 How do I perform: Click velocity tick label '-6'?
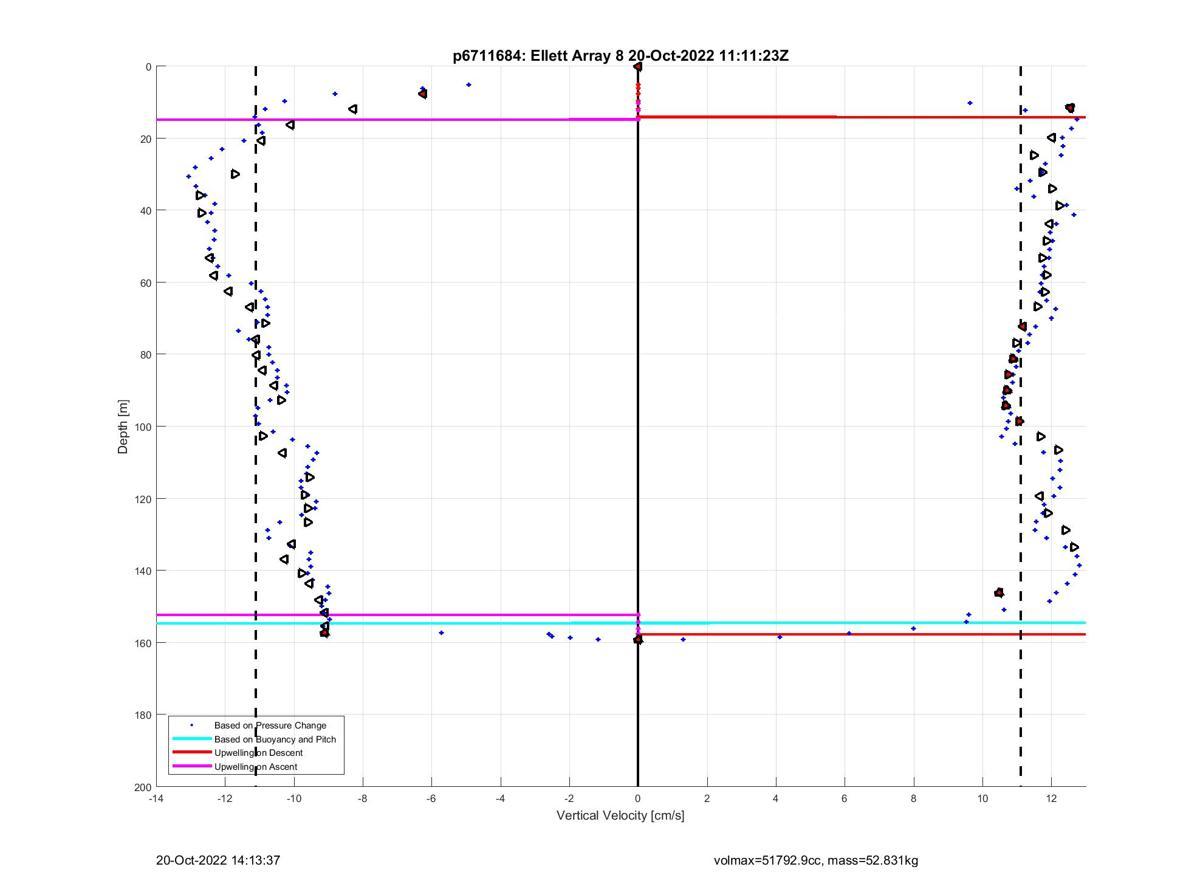point(431,798)
